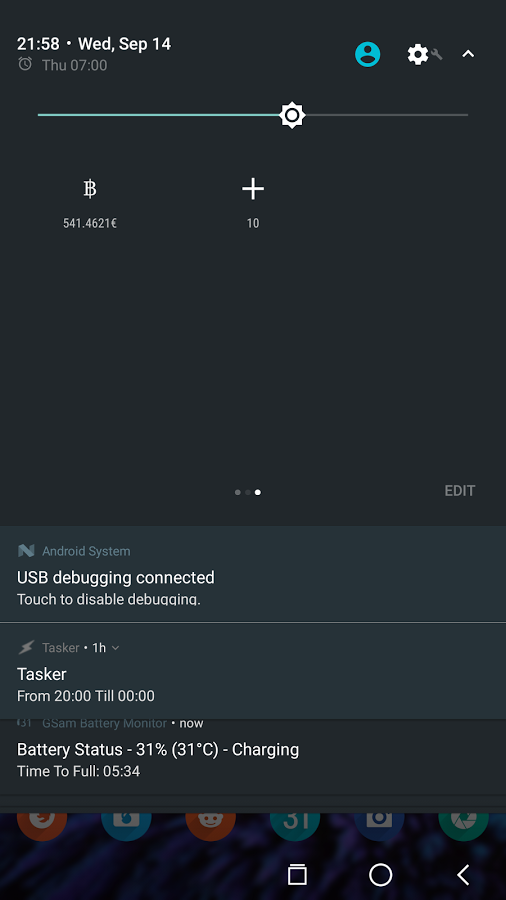Click the brightness slider sun handle
Image resolution: width=506 pixels, height=900 pixels.
coord(292,115)
